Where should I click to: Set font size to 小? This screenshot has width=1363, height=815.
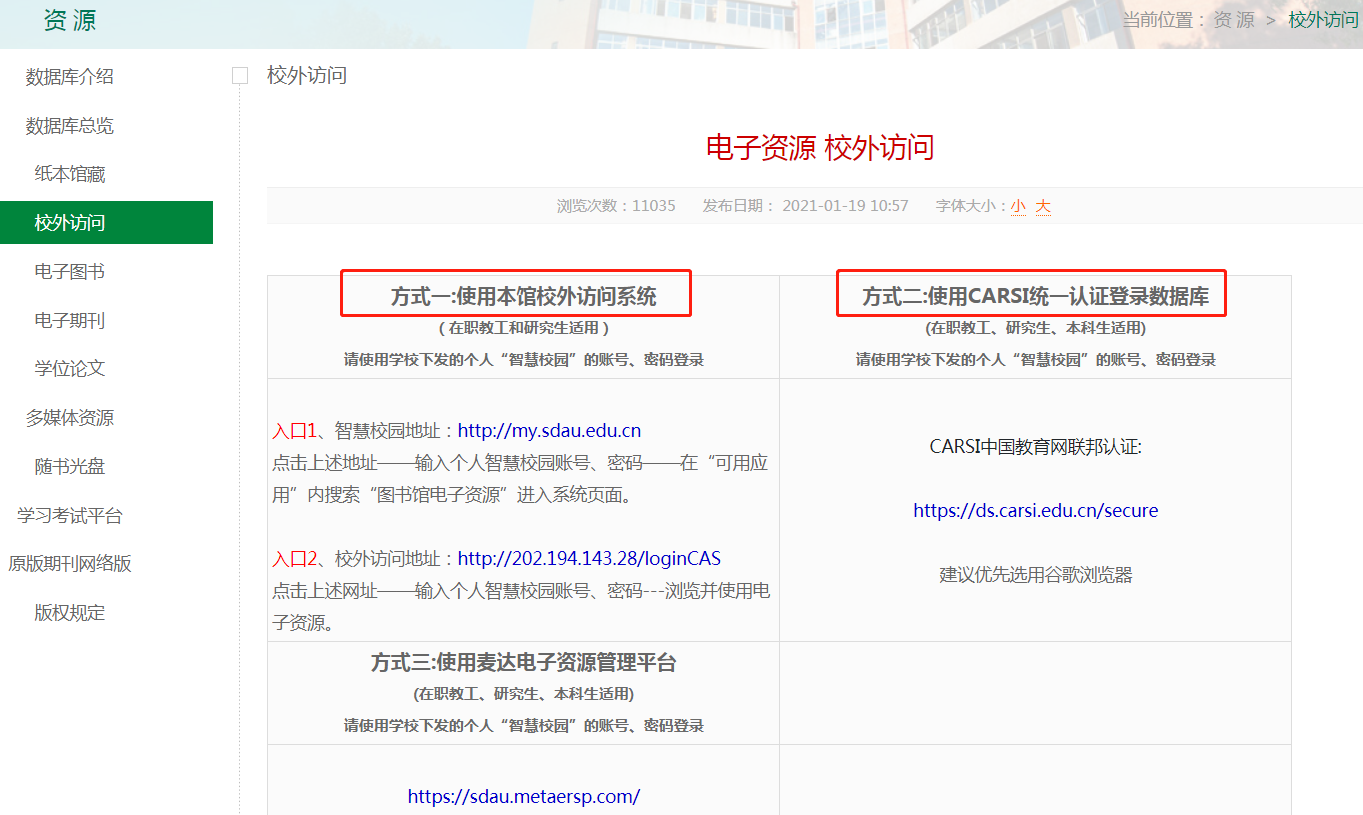(x=1018, y=206)
